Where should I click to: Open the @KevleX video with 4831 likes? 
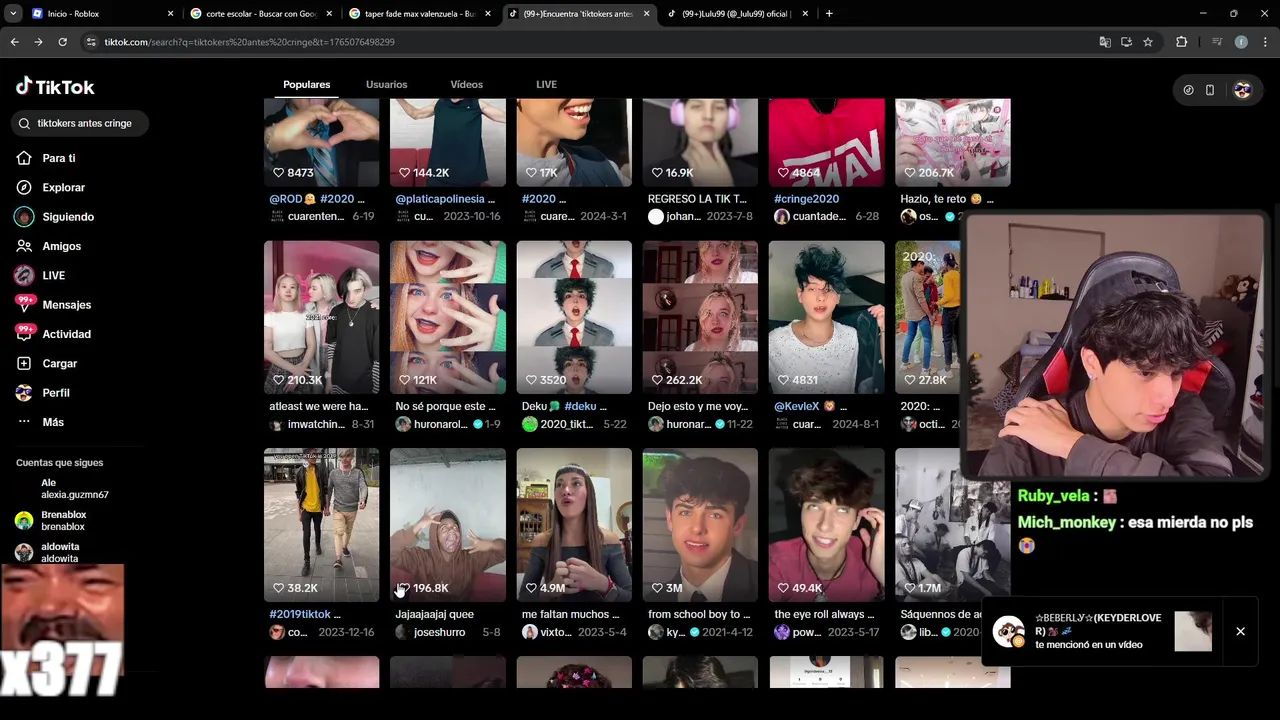(x=826, y=317)
